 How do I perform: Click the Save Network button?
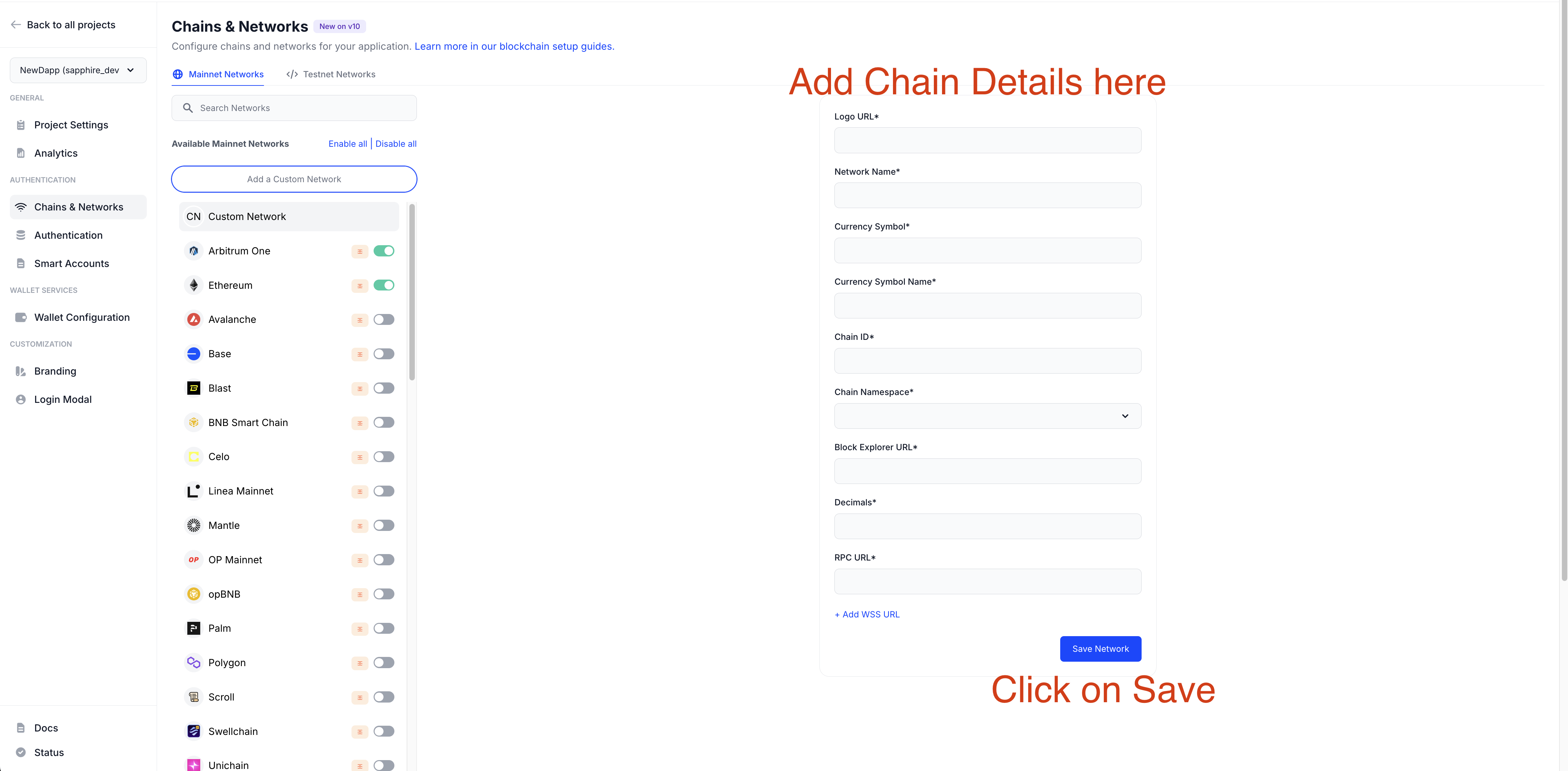tap(1100, 649)
